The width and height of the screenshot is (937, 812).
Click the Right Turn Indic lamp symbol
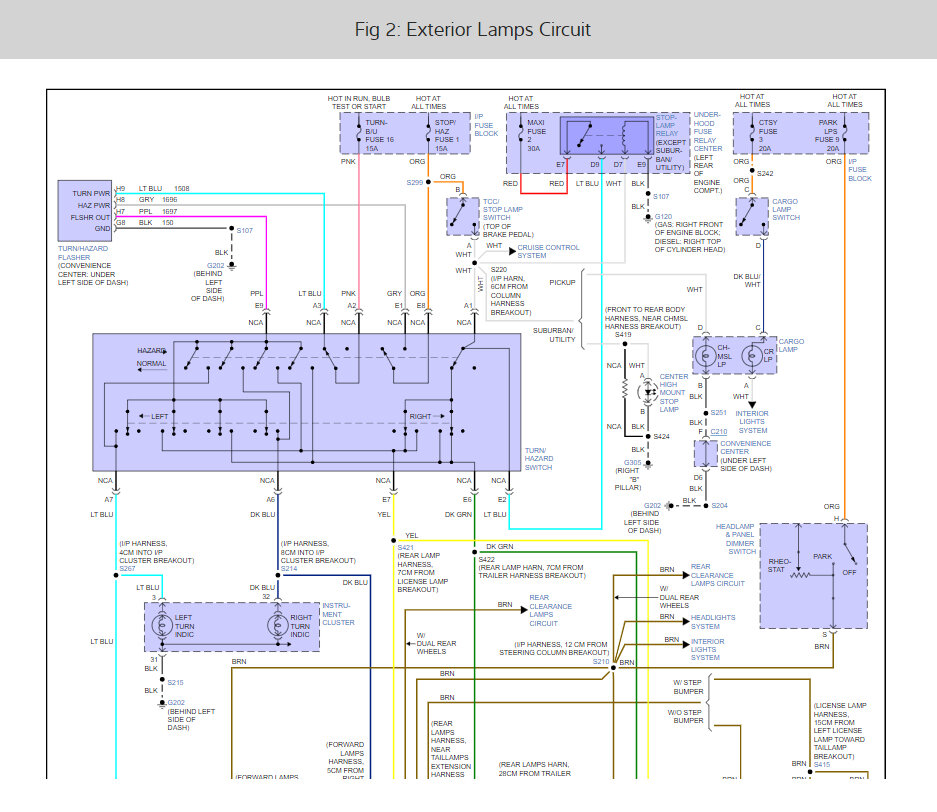click(277, 626)
